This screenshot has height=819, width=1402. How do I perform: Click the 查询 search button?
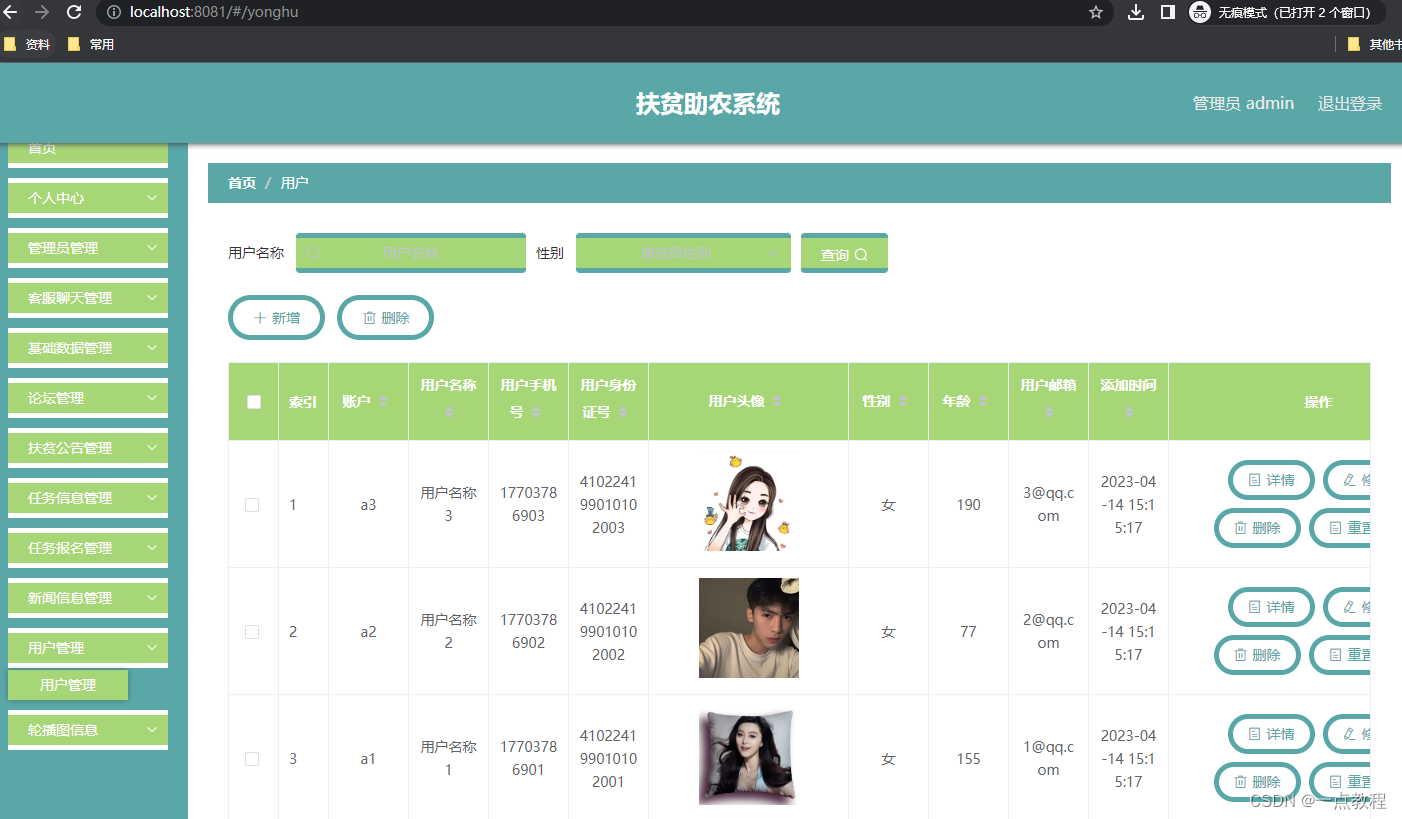pyautogui.click(x=844, y=254)
